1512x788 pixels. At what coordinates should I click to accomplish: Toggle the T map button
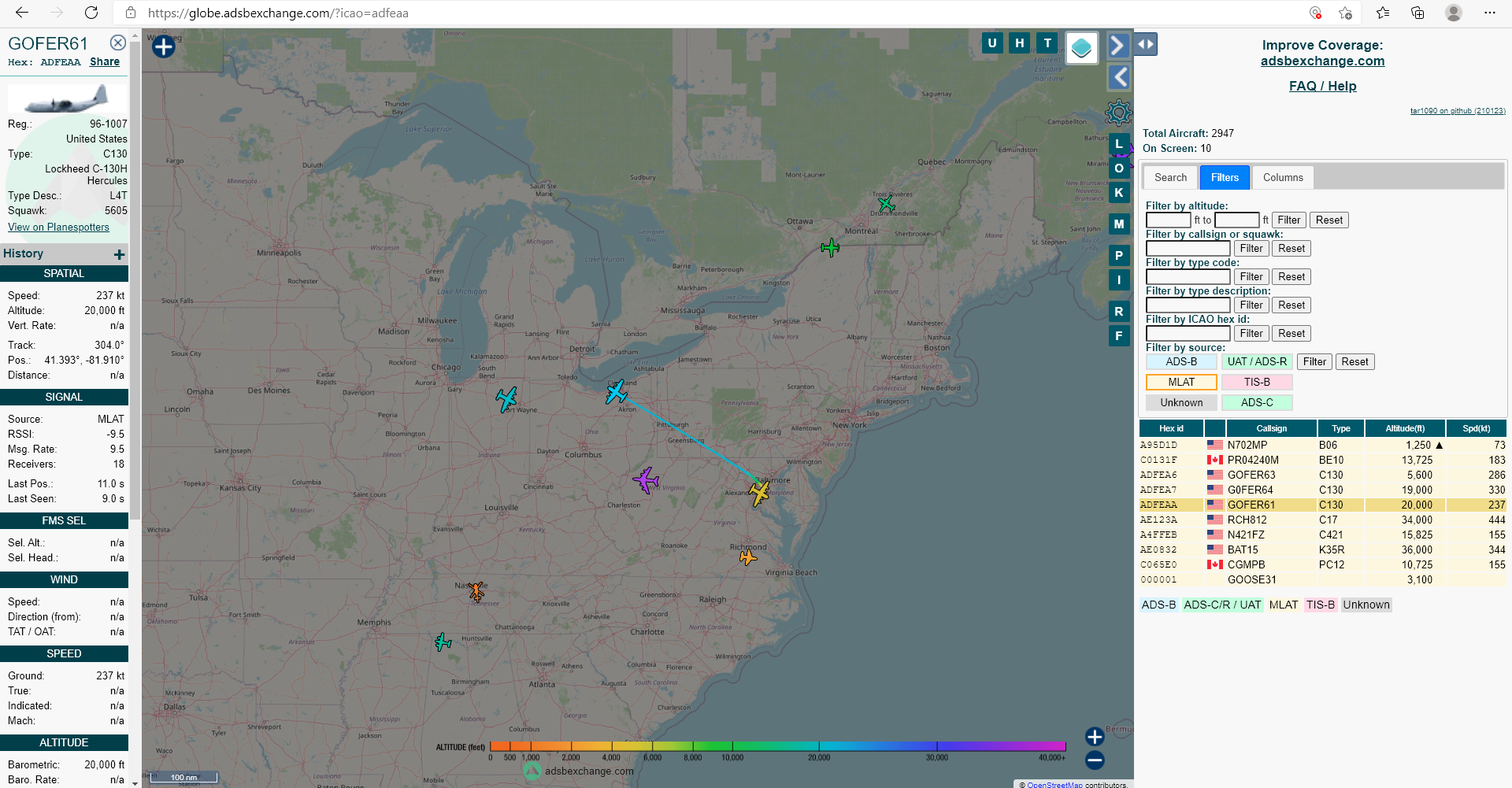point(1047,43)
